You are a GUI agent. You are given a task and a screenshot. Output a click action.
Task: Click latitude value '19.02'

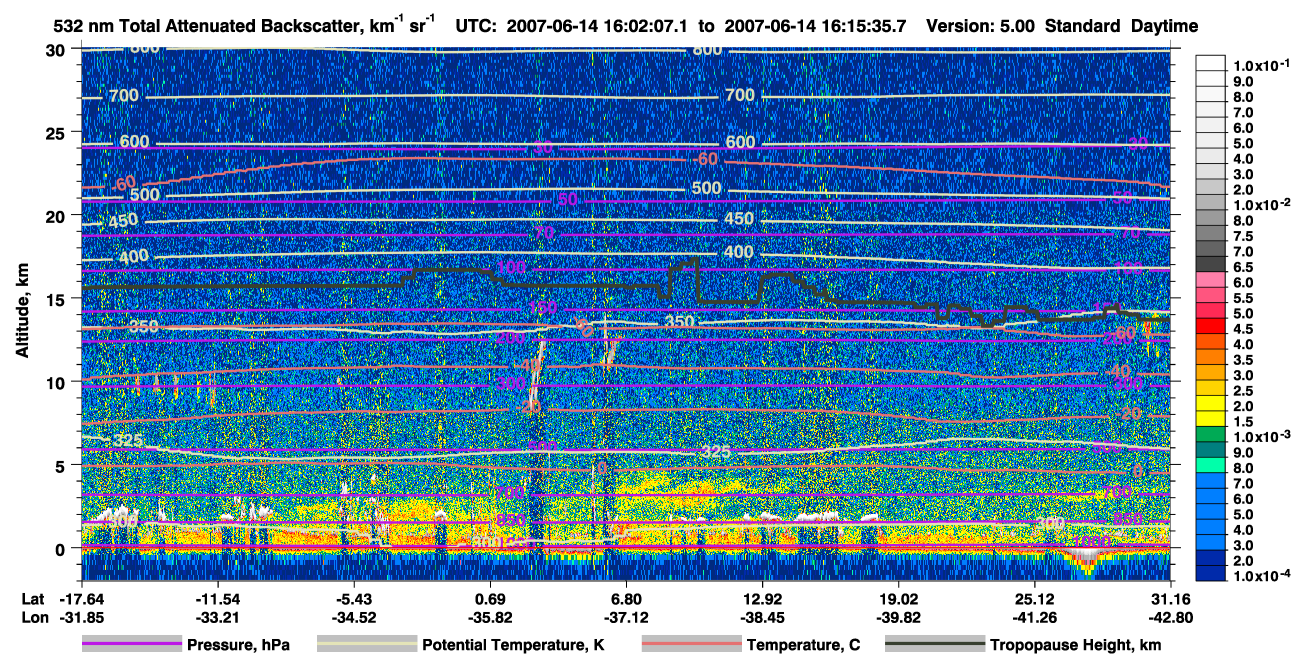pos(898,598)
